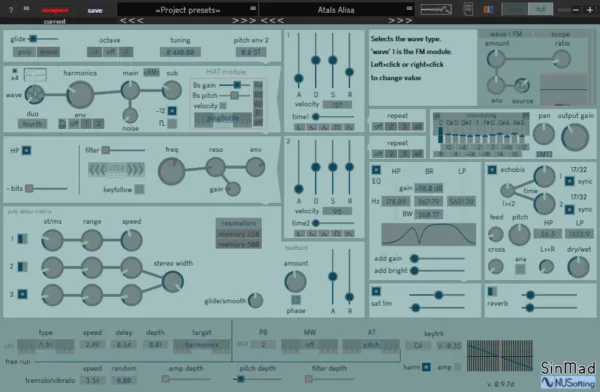Screen dimensions: 600x392
Task: Click the wave type selector knob
Action: click(34, 94)
